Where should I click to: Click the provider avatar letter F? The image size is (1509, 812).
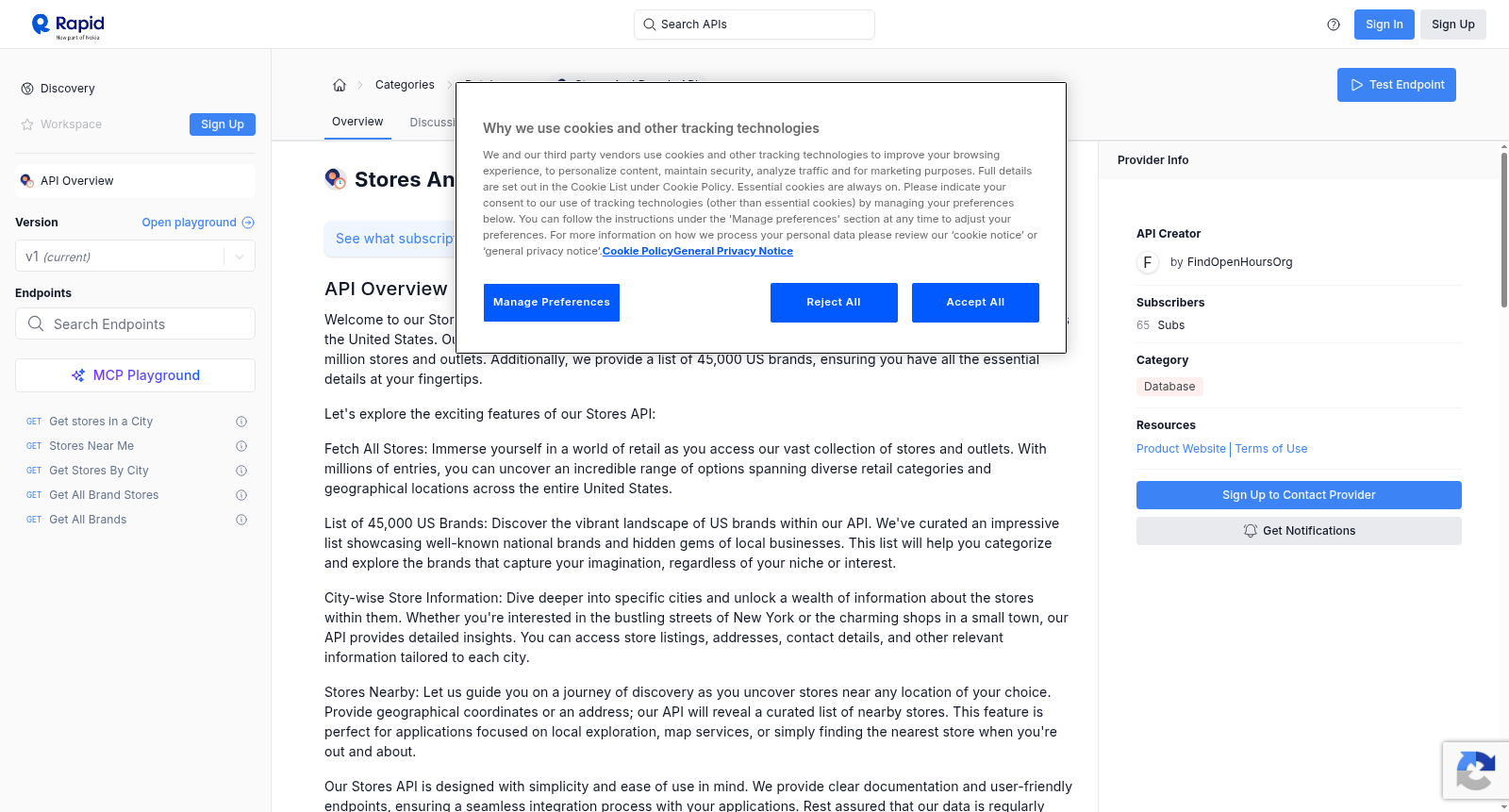pos(1148,262)
